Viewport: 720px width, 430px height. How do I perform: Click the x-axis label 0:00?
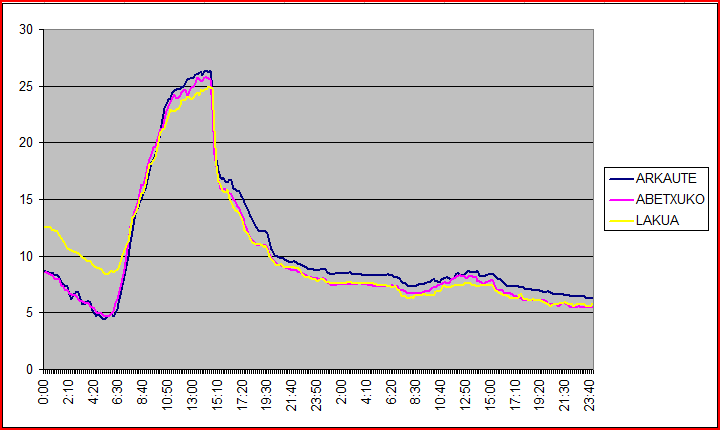tap(44, 392)
